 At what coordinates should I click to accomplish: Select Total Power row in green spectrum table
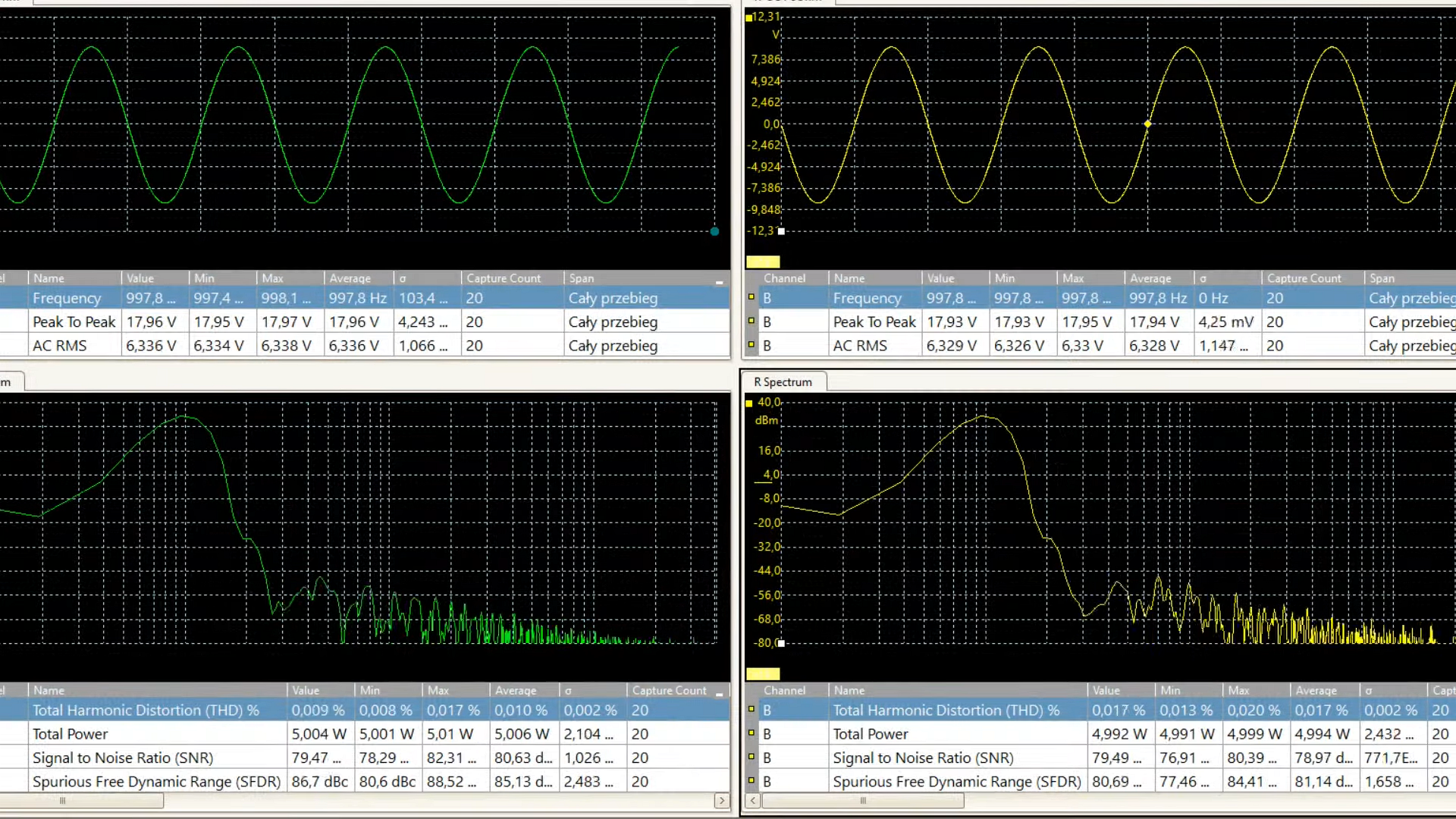(x=365, y=733)
